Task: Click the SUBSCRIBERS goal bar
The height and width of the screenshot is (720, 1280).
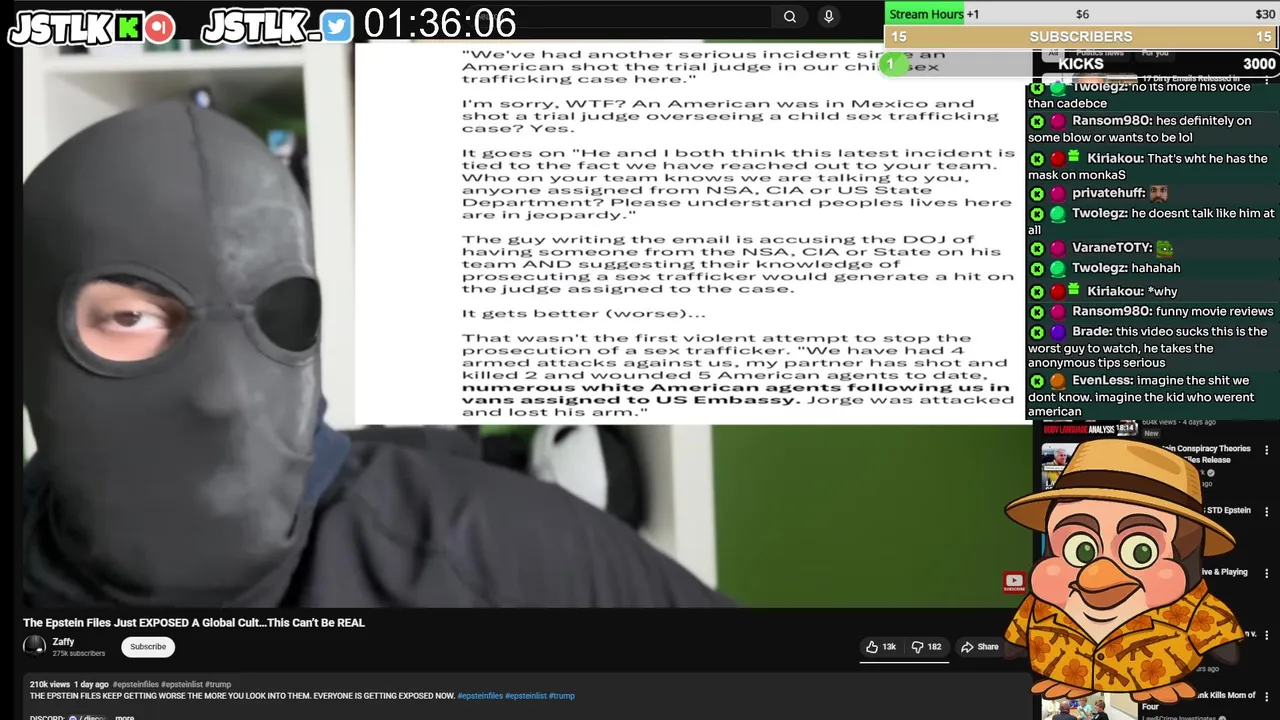Action: tap(1082, 37)
